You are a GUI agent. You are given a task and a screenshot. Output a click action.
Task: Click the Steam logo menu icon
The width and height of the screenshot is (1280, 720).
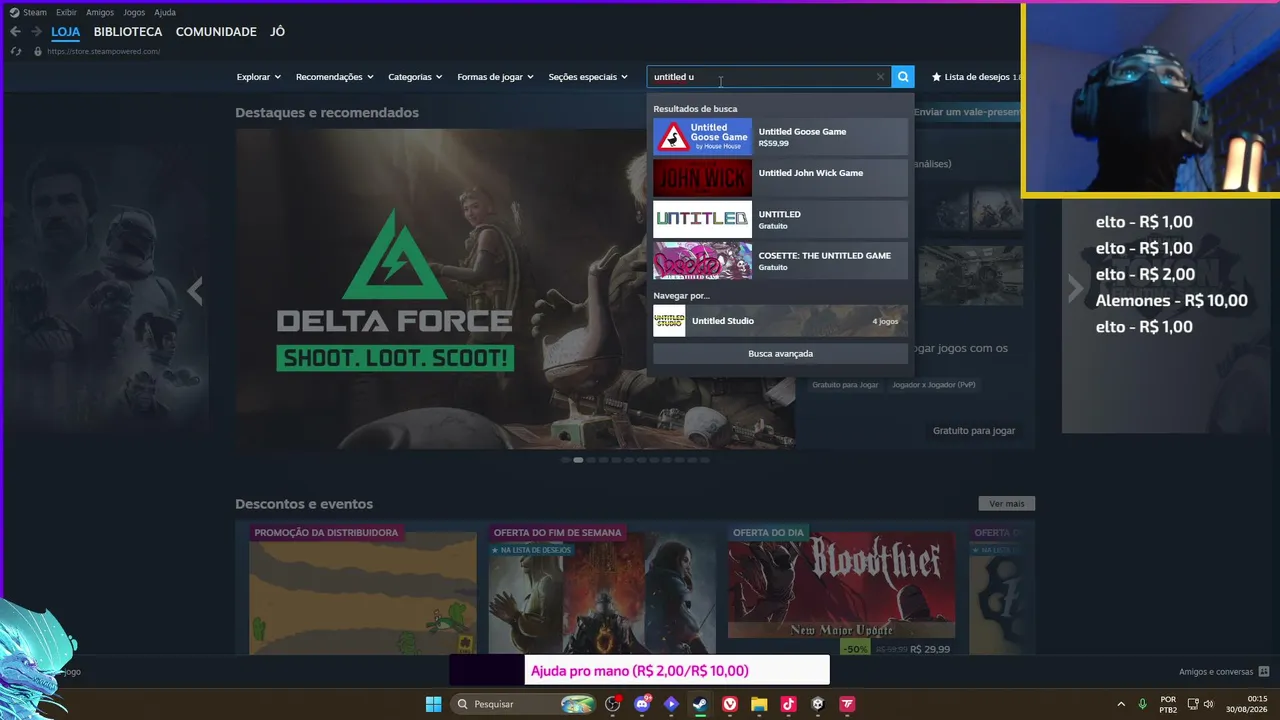point(14,12)
